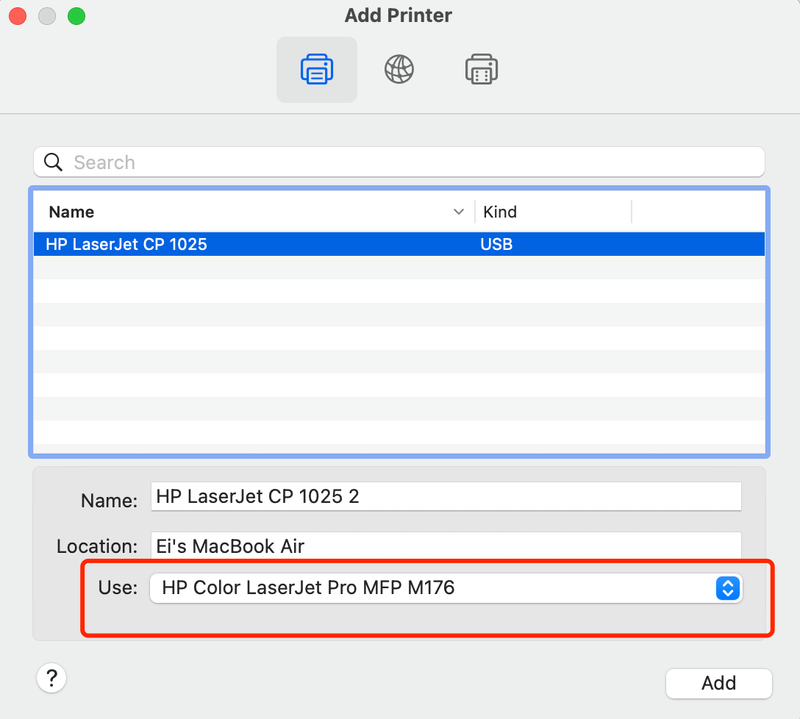Switch to the Windows printer tab icon
Image resolution: width=800 pixels, height=719 pixels.
pos(481,69)
